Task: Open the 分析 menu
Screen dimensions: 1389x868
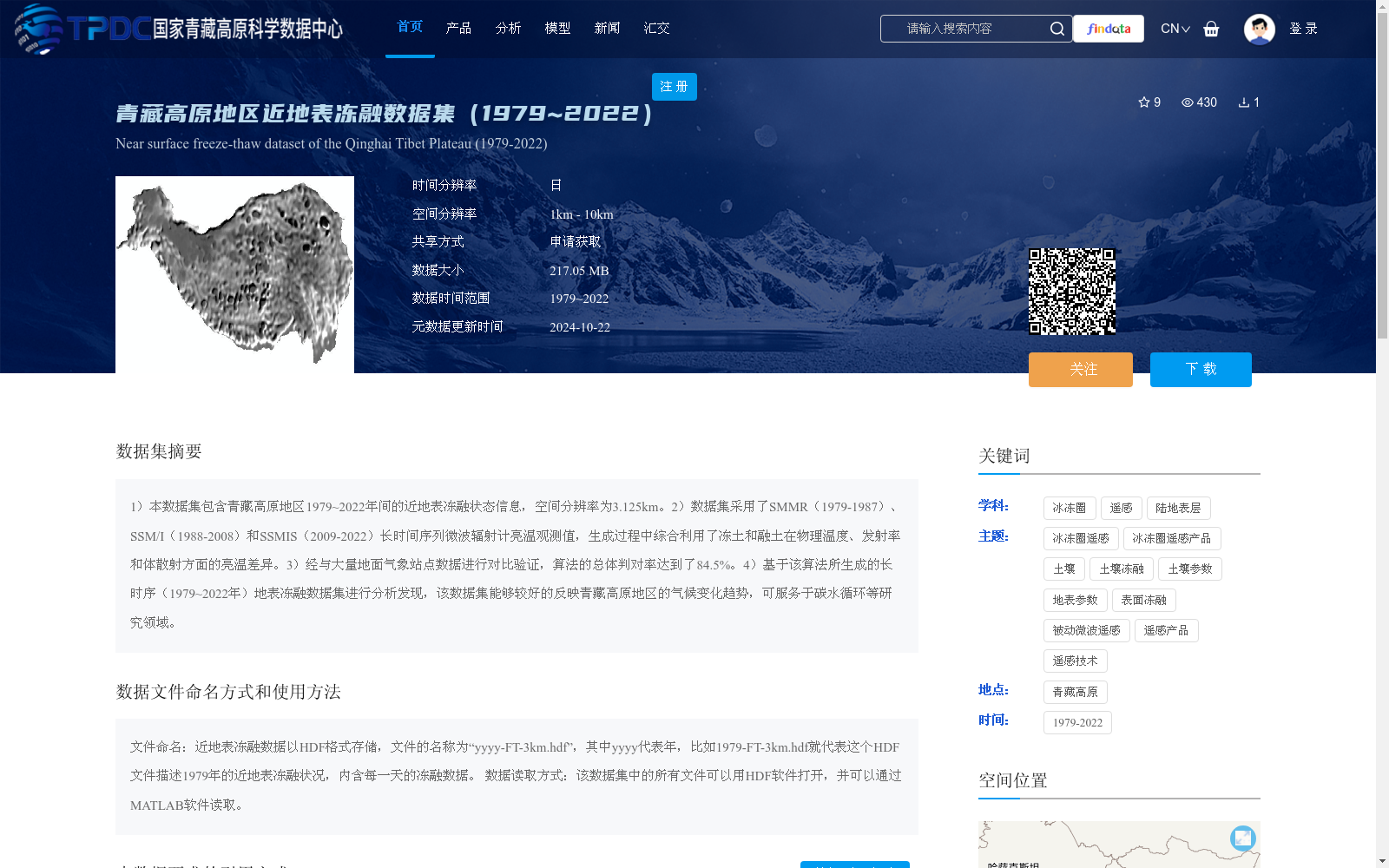Action: click(x=508, y=28)
